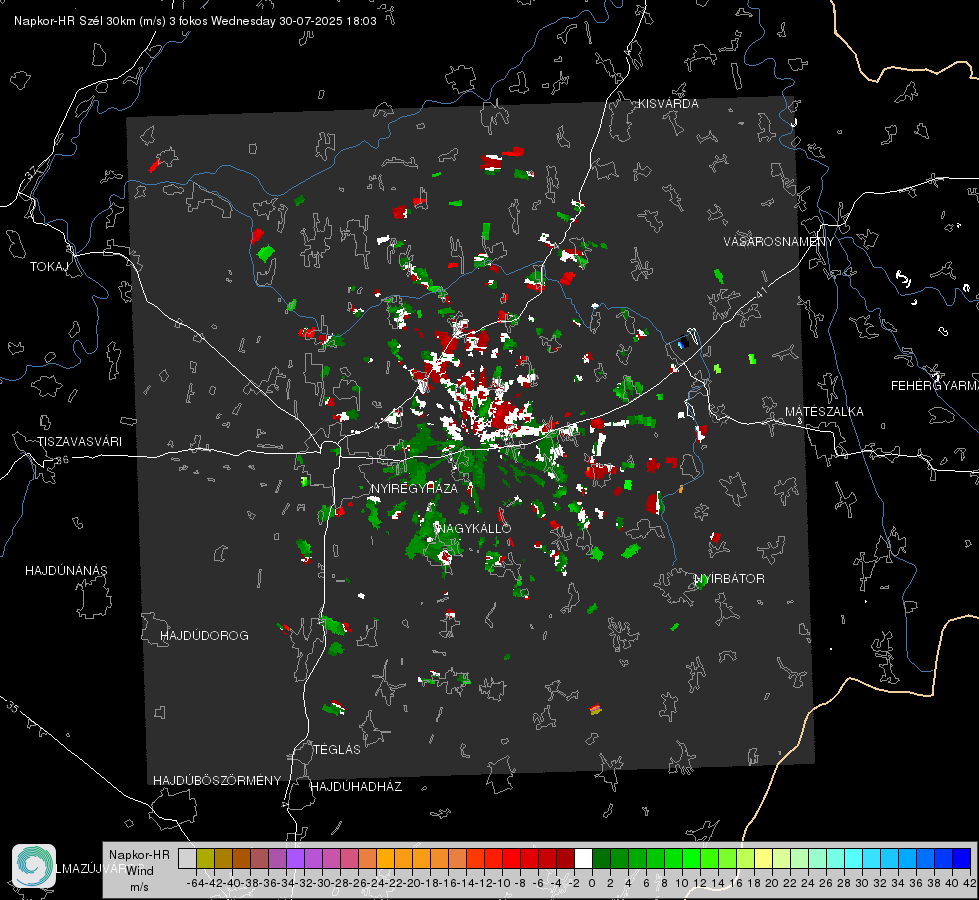Click the FEHÉRGYARMAT label at right edge
This screenshot has height=900, width=979.
point(934,386)
